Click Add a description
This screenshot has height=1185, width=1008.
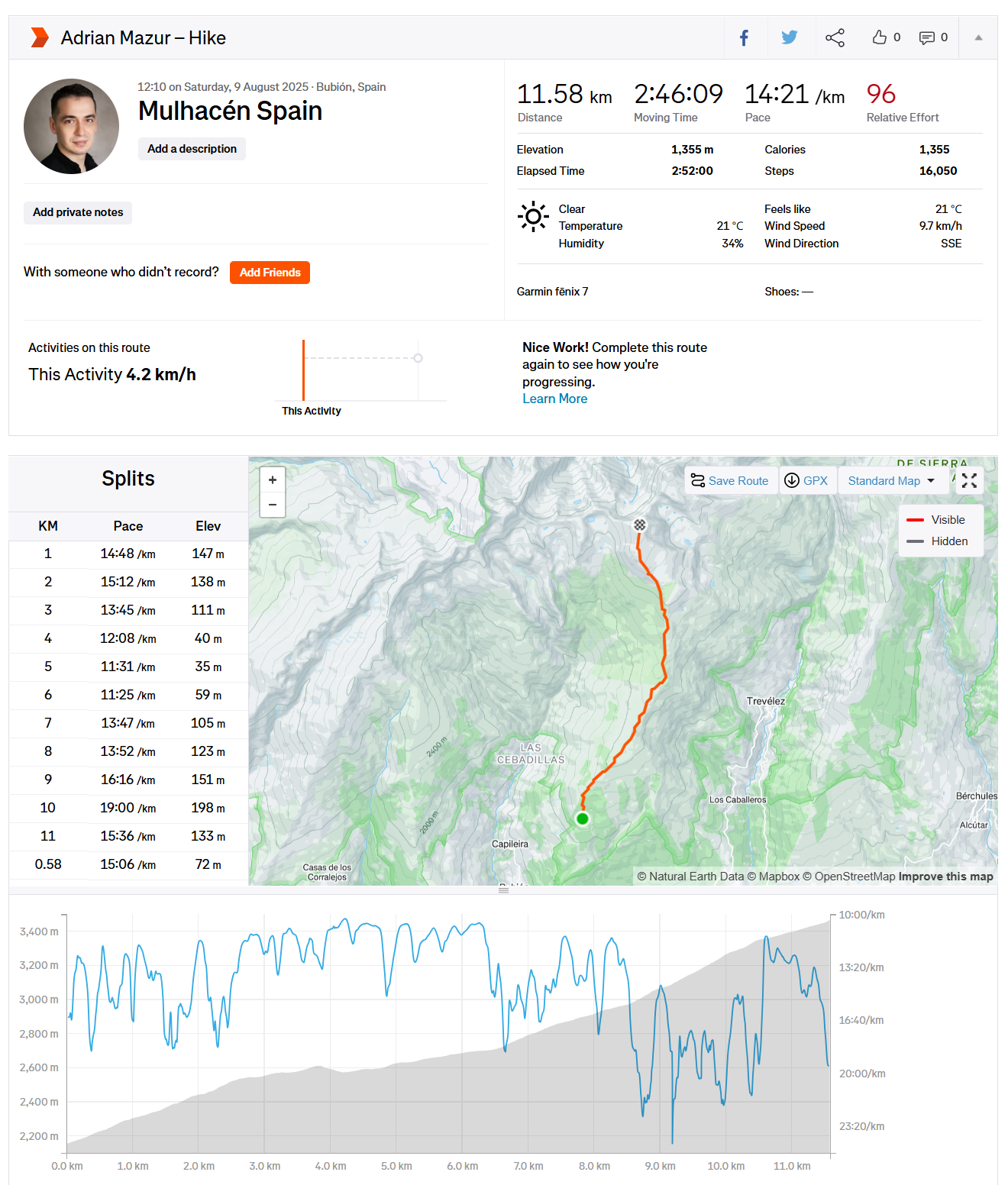click(x=192, y=149)
